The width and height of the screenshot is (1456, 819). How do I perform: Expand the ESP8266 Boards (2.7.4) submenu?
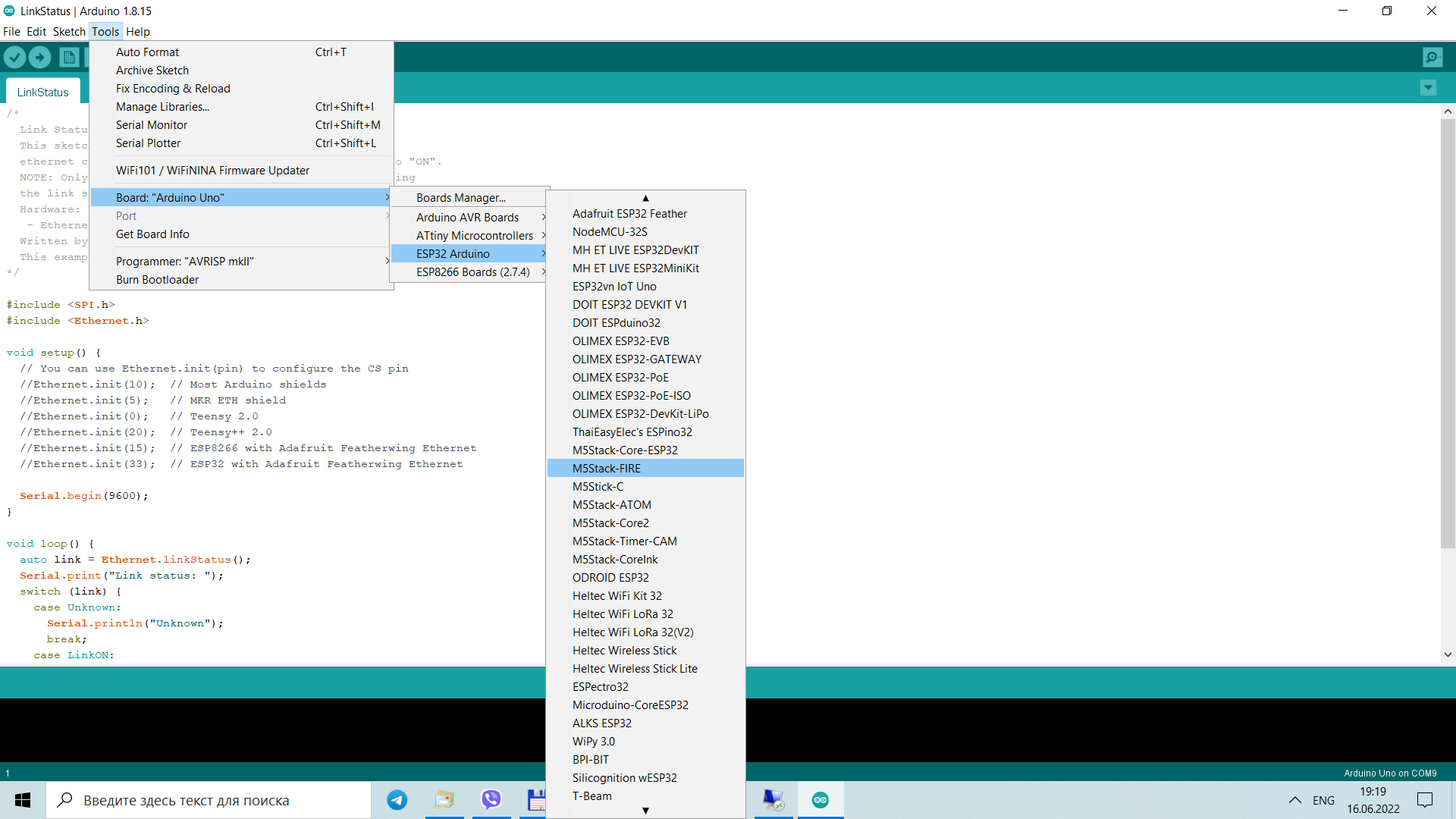coord(473,272)
